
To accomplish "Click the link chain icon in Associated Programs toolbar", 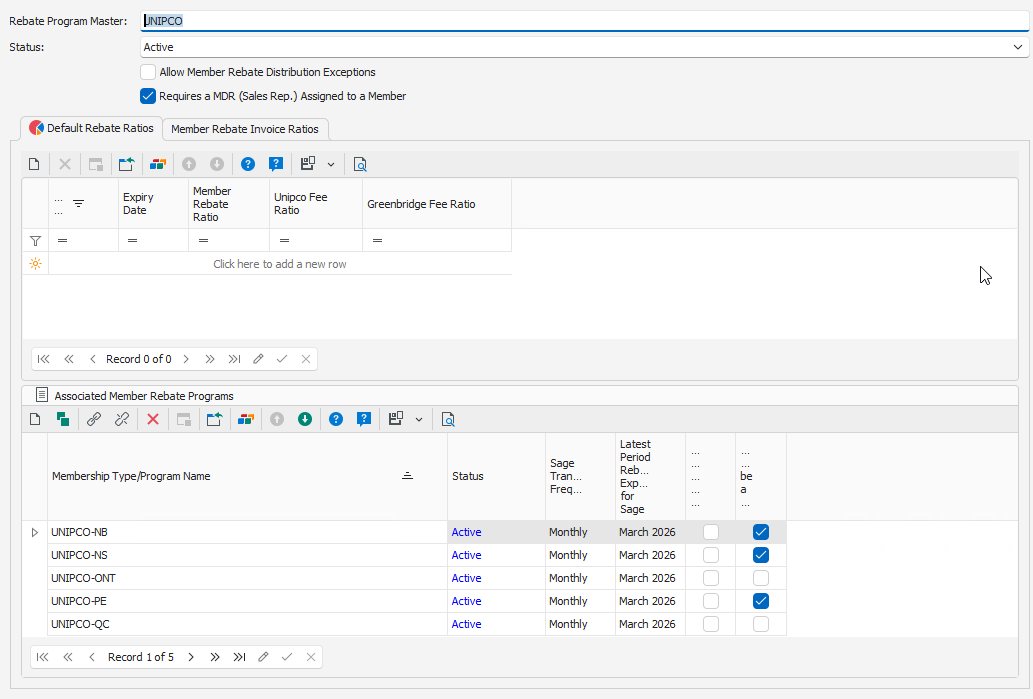I will (94, 419).
